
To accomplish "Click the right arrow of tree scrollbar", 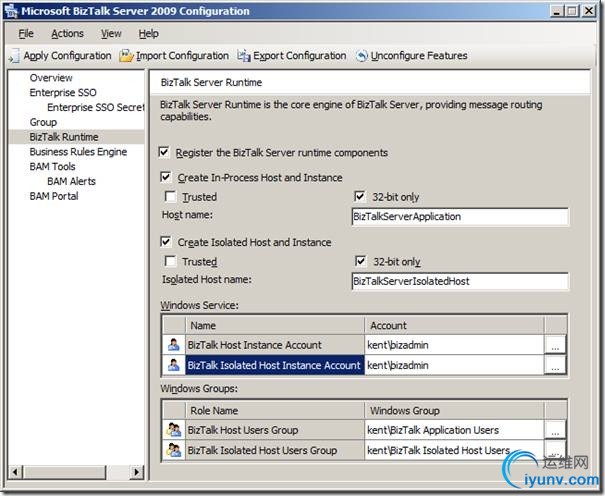I will click(x=137, y=472).
